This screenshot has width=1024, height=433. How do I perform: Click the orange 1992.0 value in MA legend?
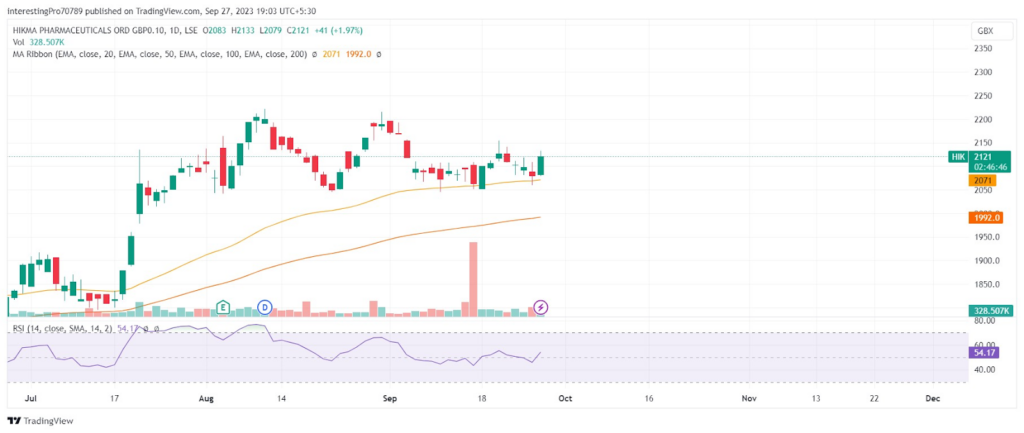point(359,54)
